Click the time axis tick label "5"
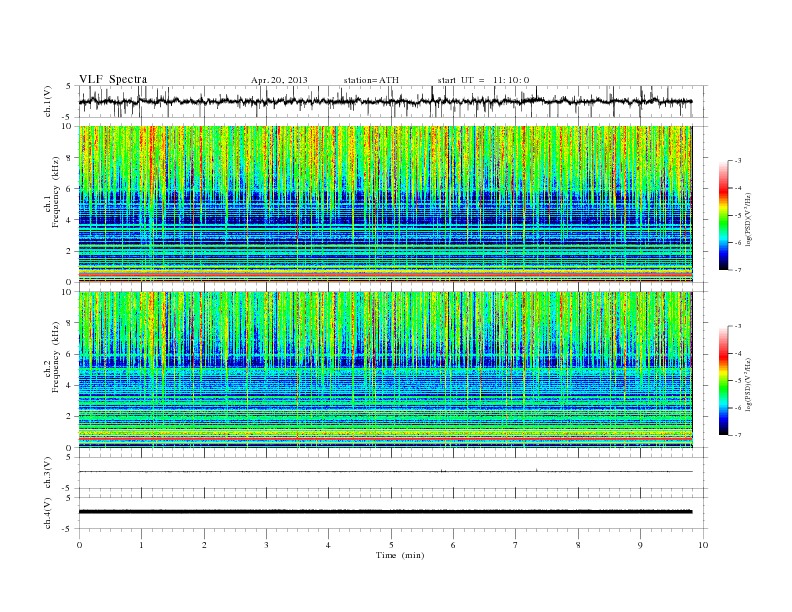Screen dimensions: 792x612 point(391,545)
